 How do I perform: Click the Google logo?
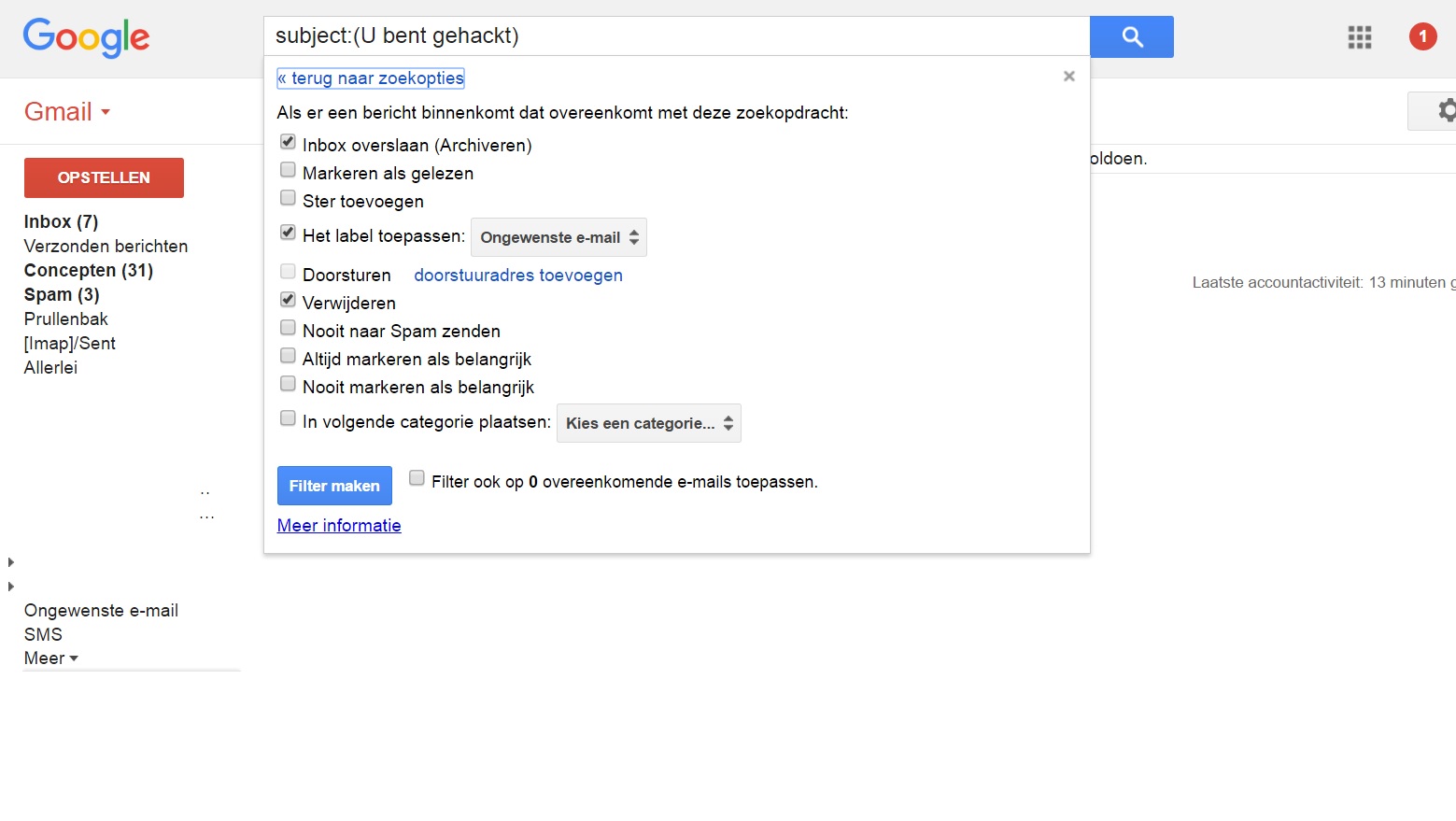click(x=86, y=38)
